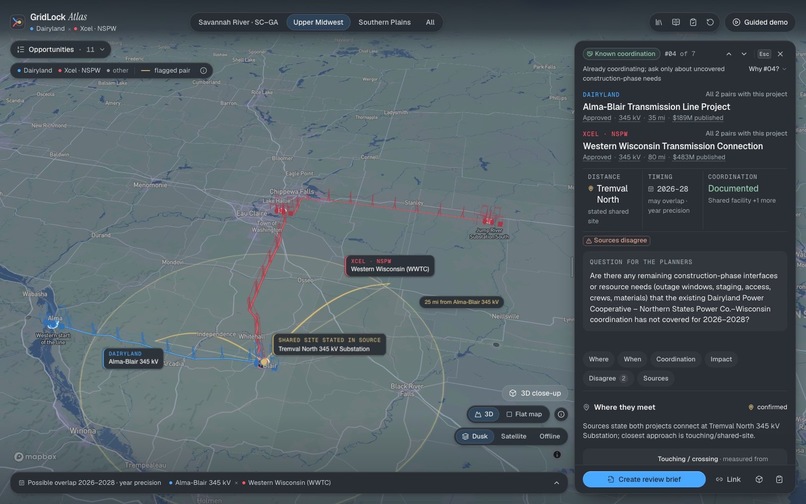Open the Alma-Blair Transmission Line Project title
This screenshot has width=806, height=504.
(656, 107)
